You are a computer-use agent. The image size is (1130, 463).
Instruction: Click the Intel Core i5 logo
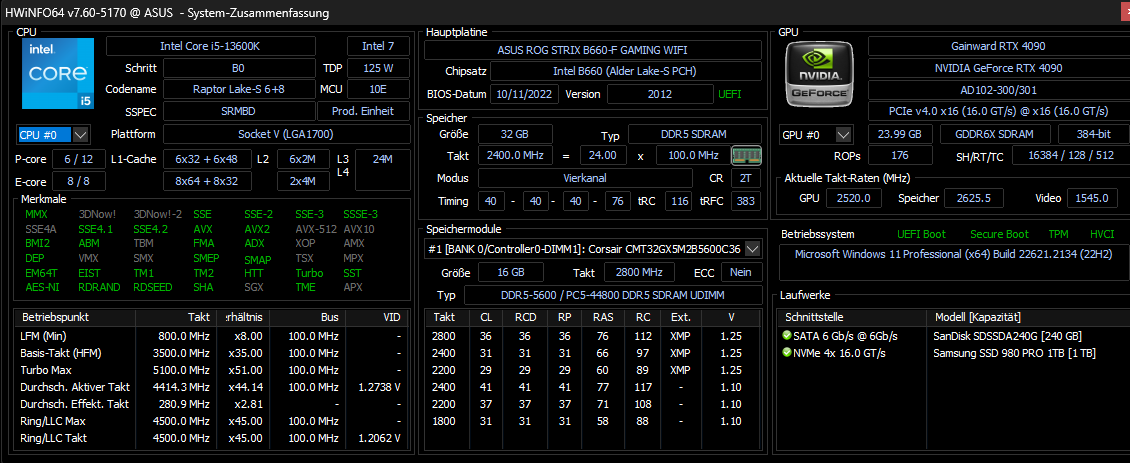[x=58, y=74]
